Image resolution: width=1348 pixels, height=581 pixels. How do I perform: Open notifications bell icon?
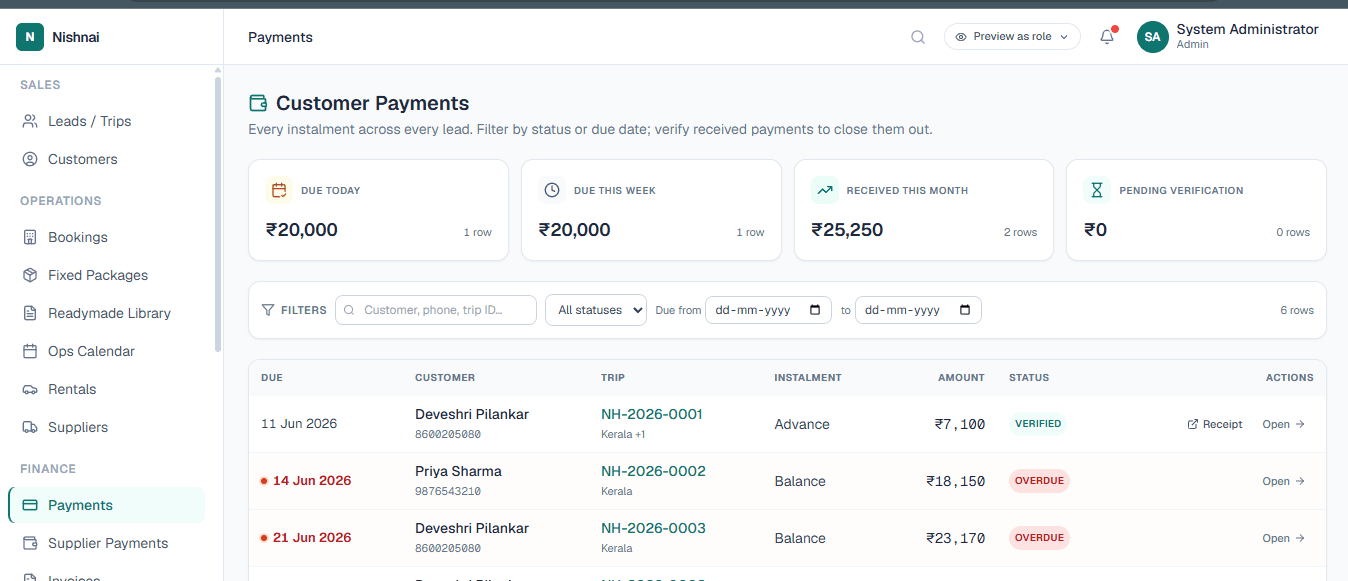click(x=1107, y=37)
